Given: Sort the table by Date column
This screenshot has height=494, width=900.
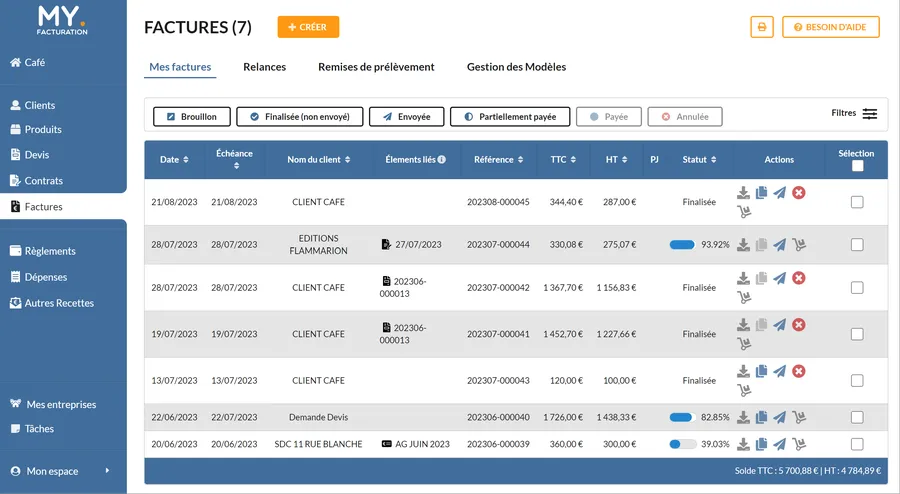Looking at the screenshot, I should click(x=174, y=159).
